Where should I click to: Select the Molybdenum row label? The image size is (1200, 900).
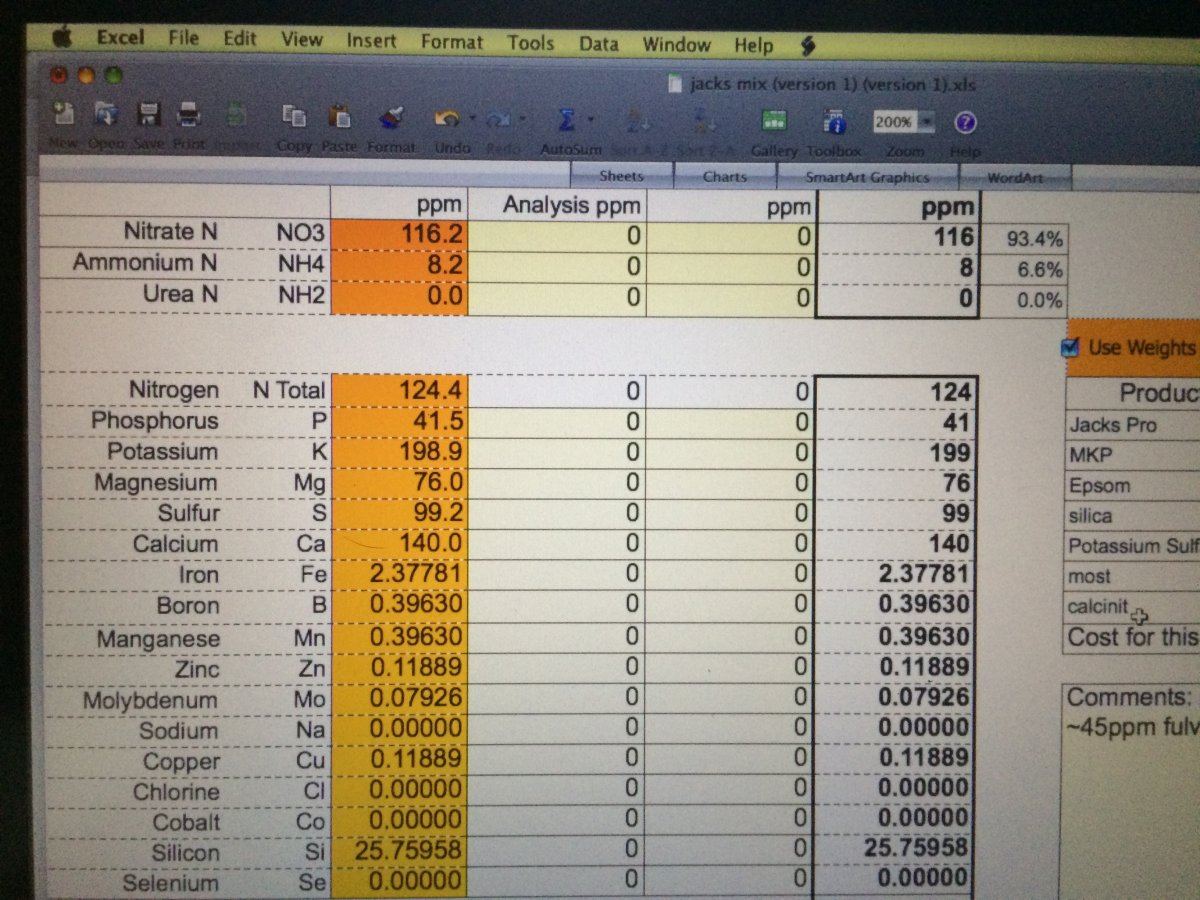point(150,700)
